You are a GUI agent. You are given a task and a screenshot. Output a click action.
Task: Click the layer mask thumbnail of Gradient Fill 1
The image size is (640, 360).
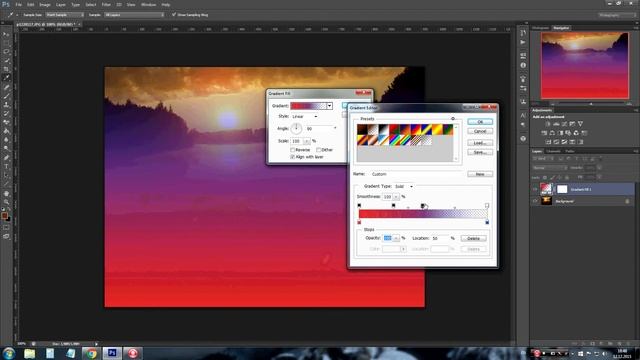(562, 189)
